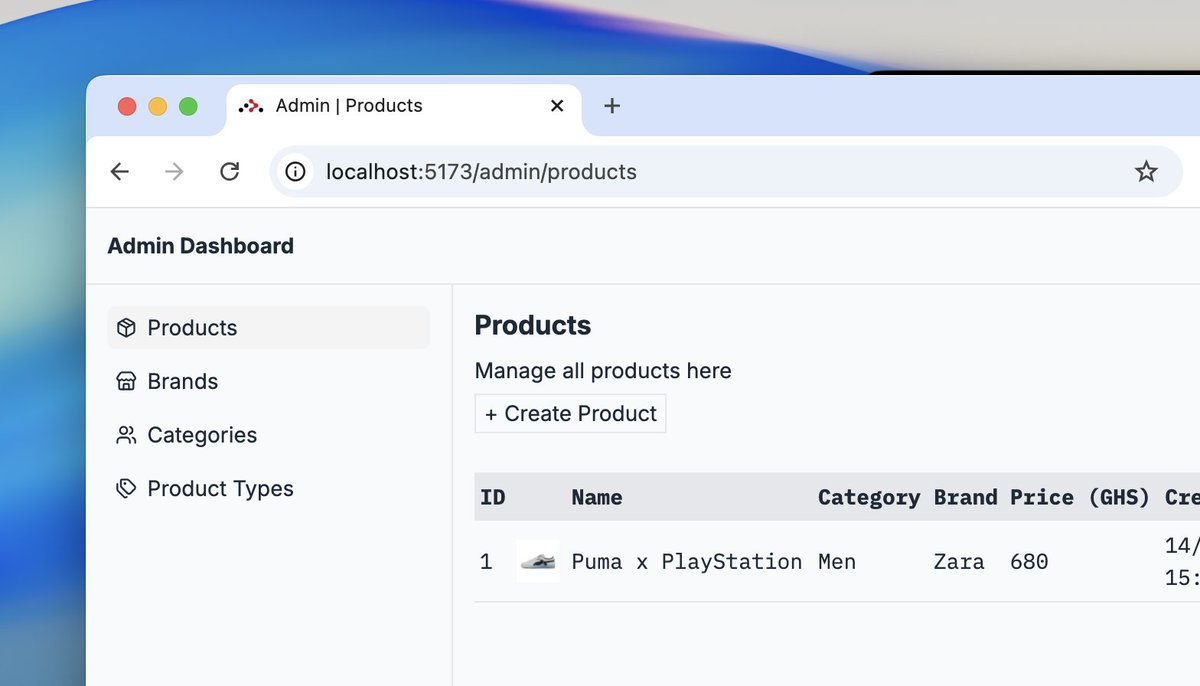Click the favicon on Admin | Products tab
Screen dimensions: 1200x686
pos(251,106)
